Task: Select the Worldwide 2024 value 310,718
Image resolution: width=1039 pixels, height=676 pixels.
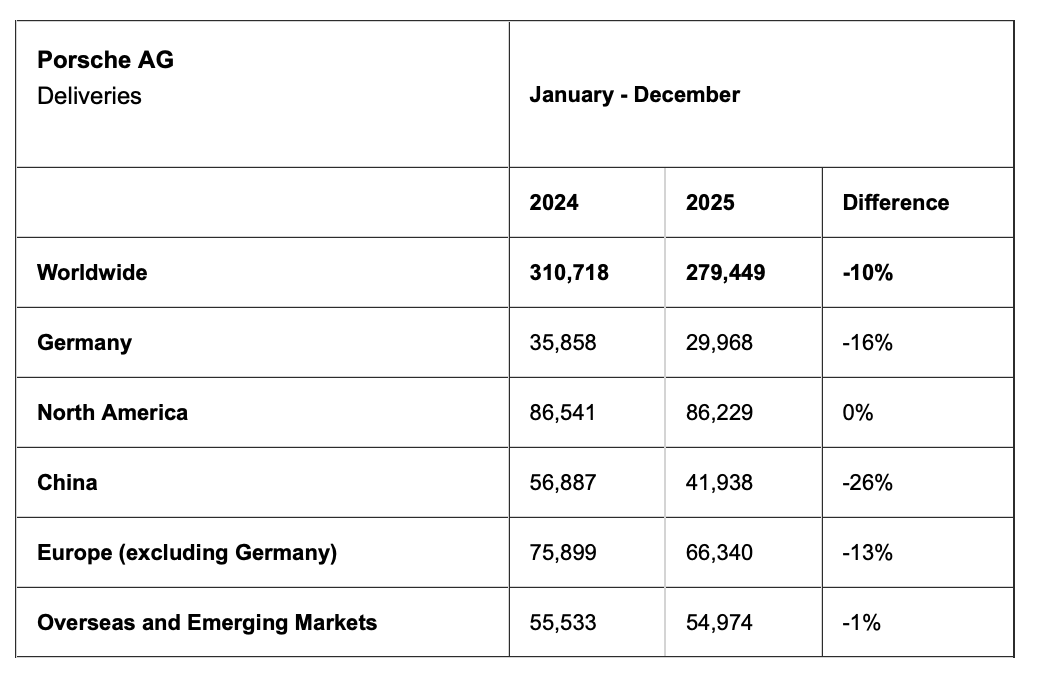Action: [x=569, y=273]
